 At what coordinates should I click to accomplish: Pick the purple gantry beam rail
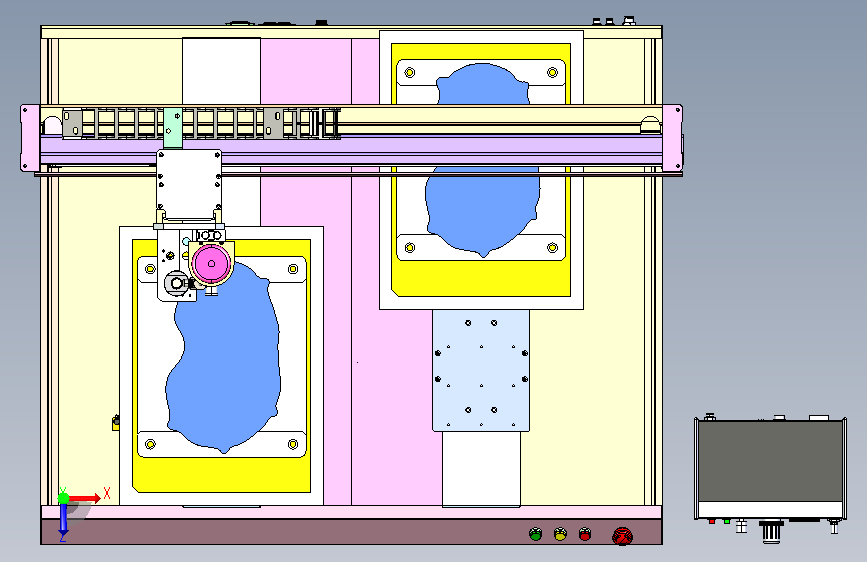[351, 147]
